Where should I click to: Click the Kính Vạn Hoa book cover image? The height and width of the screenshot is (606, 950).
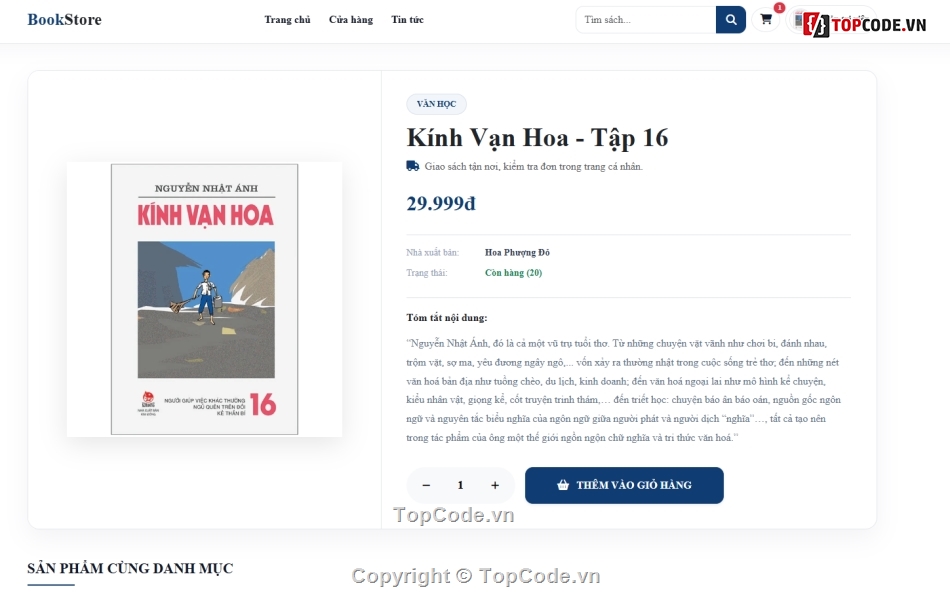205,299
